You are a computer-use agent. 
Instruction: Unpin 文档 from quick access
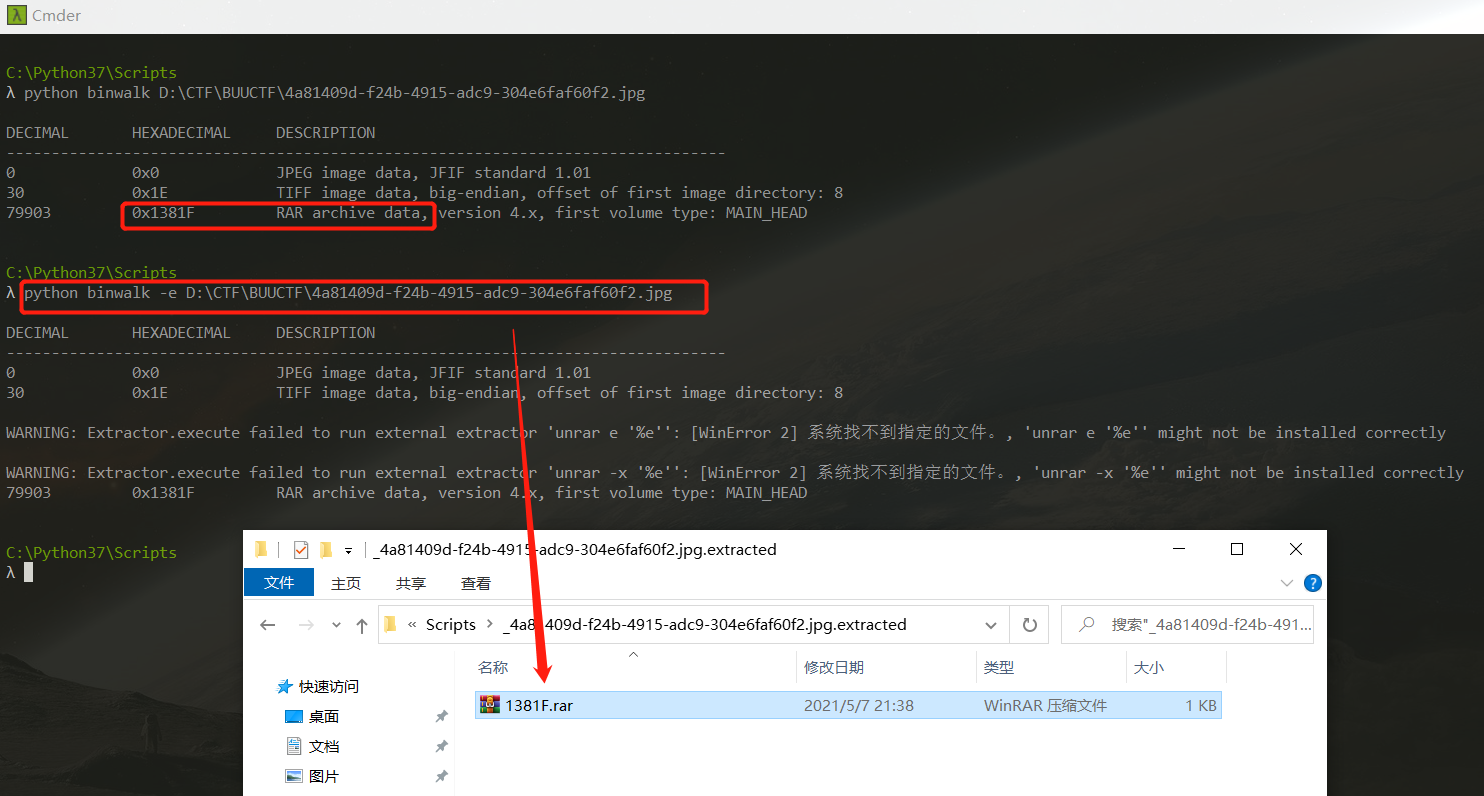[441, 746]
